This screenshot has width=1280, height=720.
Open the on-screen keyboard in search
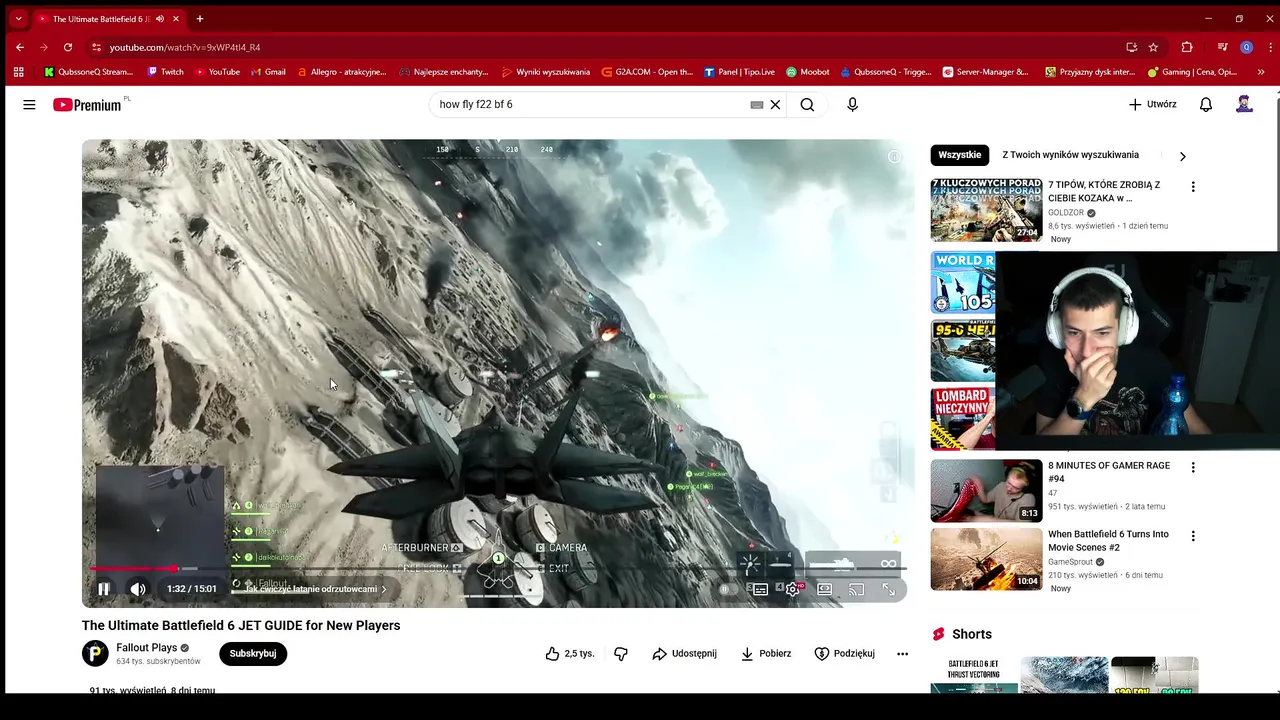[x=757, y=104]
